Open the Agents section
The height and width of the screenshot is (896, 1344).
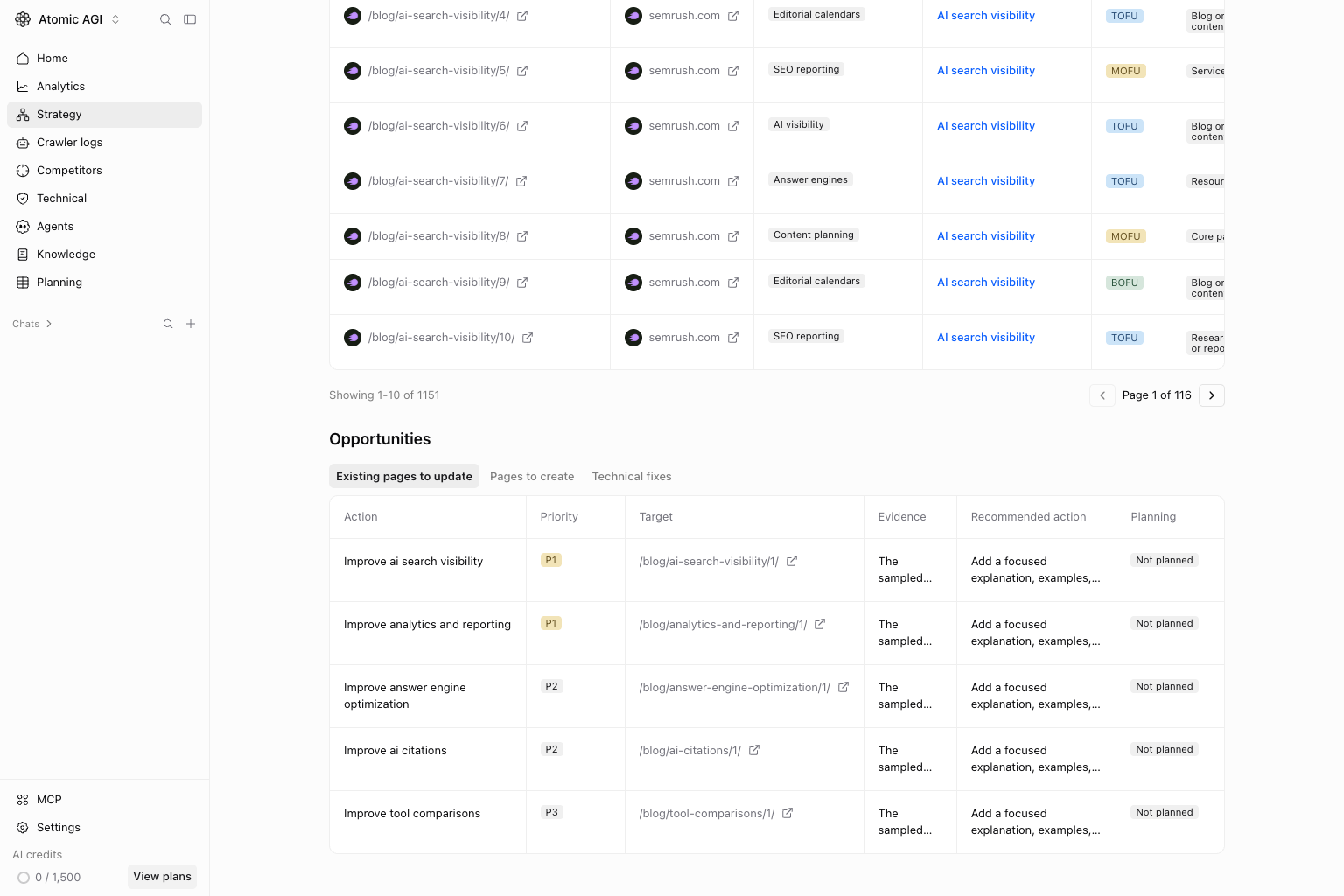click(x=104, y=227)
